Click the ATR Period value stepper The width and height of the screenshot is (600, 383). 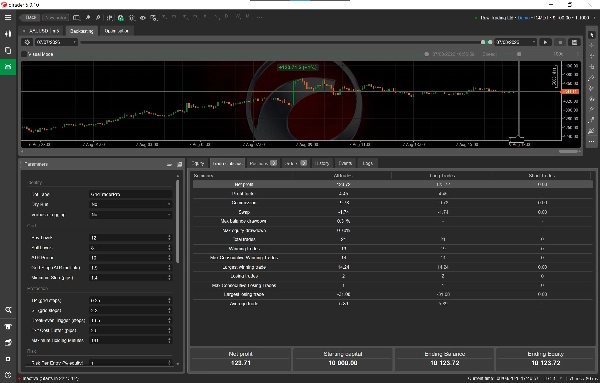pyautogui.click(x=169, y=258)
